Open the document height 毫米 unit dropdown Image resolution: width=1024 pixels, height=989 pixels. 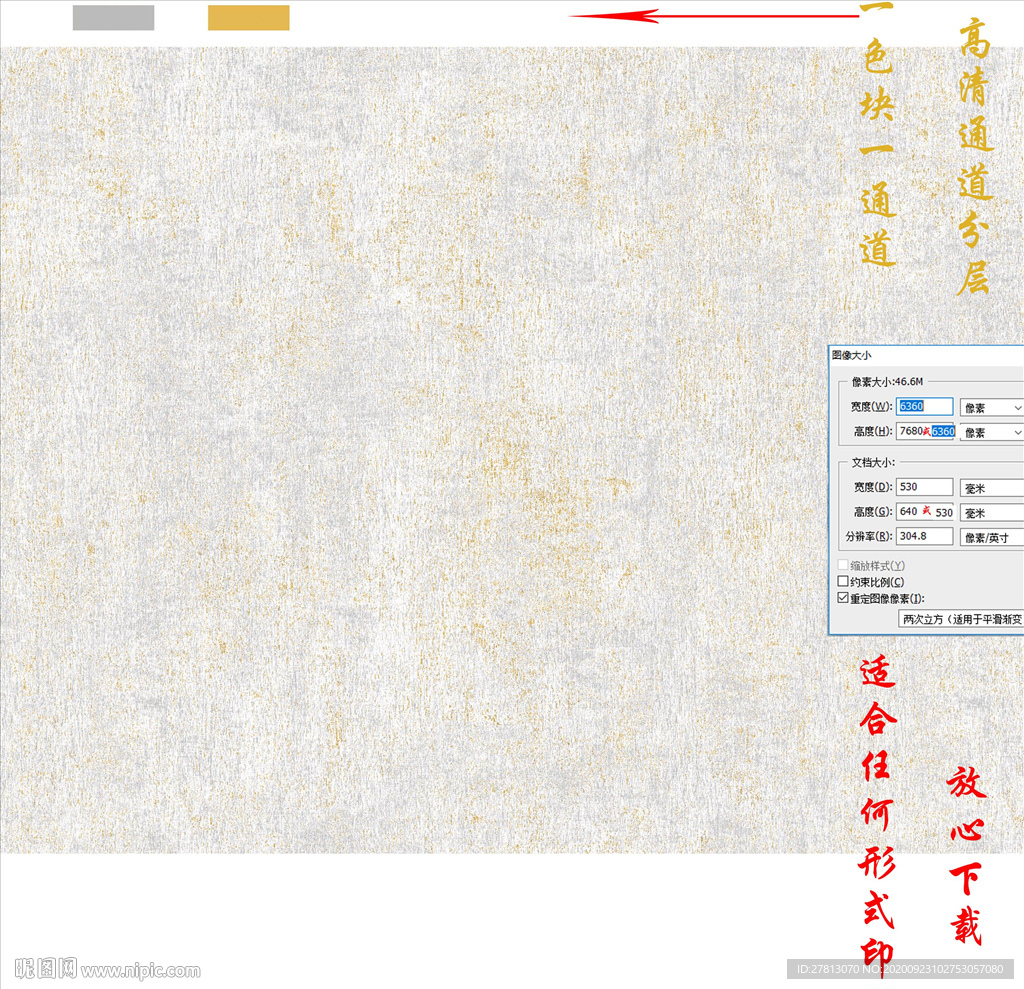pos(991,513)
